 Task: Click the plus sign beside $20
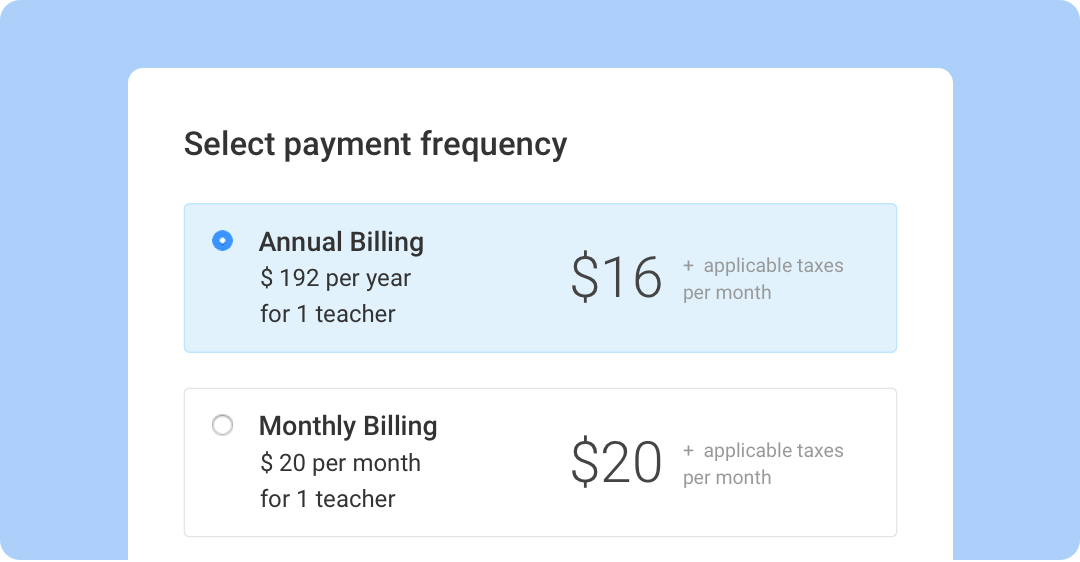[x=688, y=451]
